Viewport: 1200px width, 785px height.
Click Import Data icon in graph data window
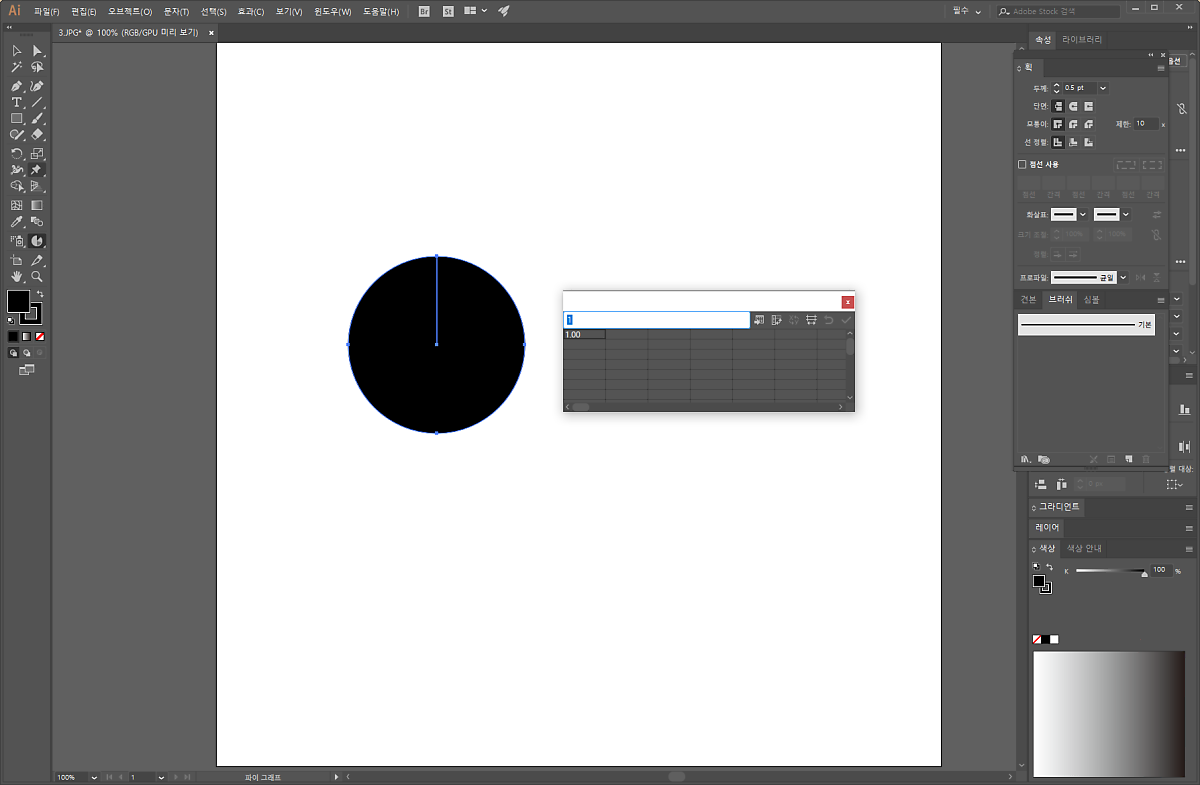(759, 320)
